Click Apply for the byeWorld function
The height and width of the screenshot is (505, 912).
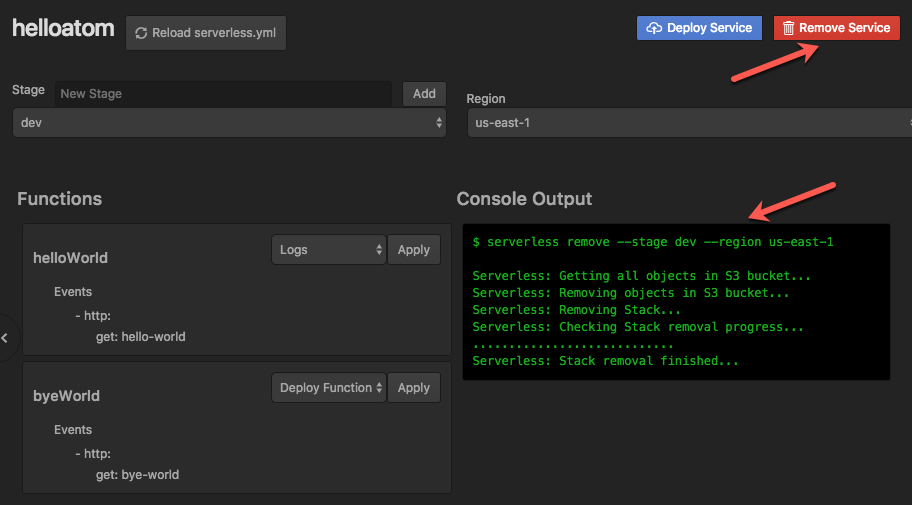point(414,387)
